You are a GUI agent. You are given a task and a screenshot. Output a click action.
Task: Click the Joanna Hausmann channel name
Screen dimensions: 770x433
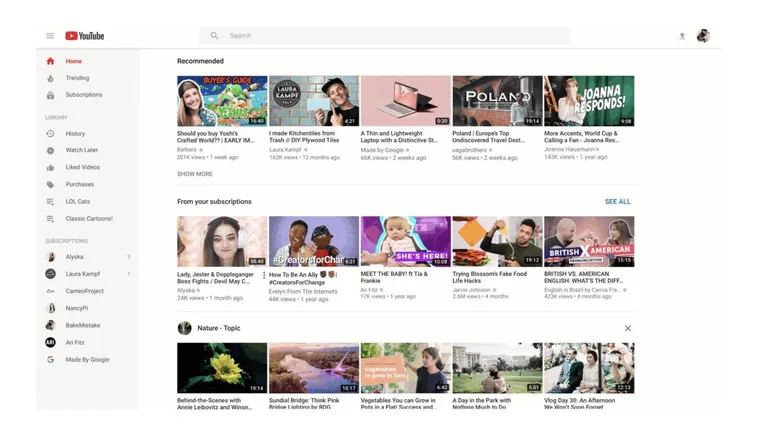click(x=569, y=149)
